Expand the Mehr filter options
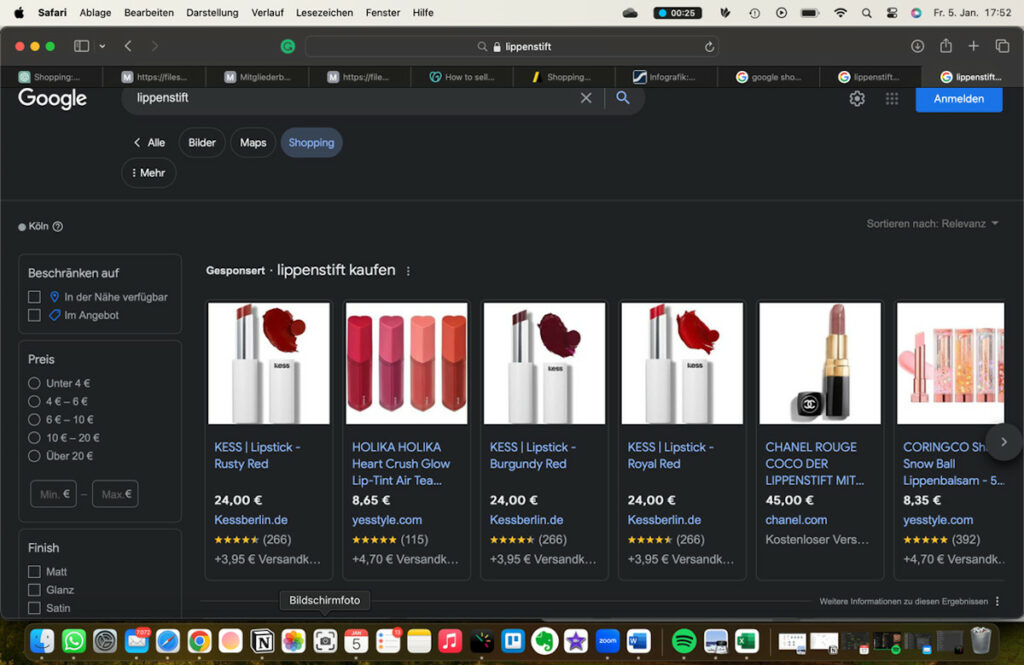 (148, 172)
